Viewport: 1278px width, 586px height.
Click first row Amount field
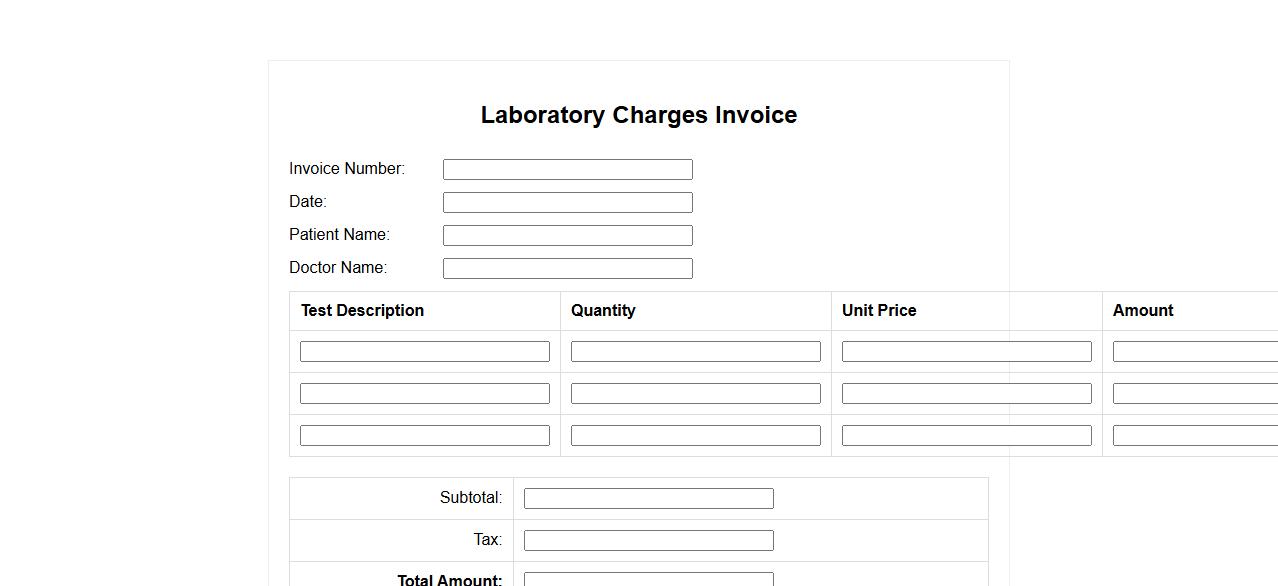[x=1195, y=351]
